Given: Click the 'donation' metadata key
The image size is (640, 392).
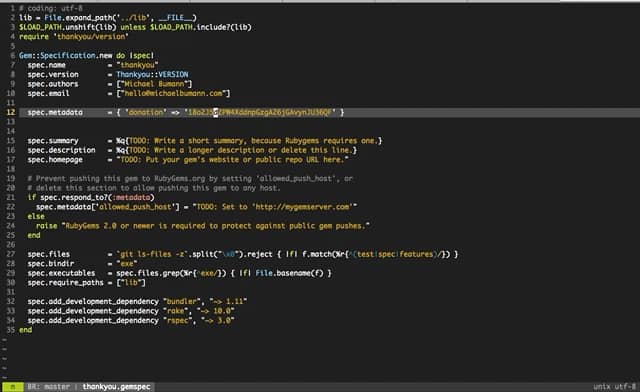Looking at the screenshot, I should pos(146,112).
